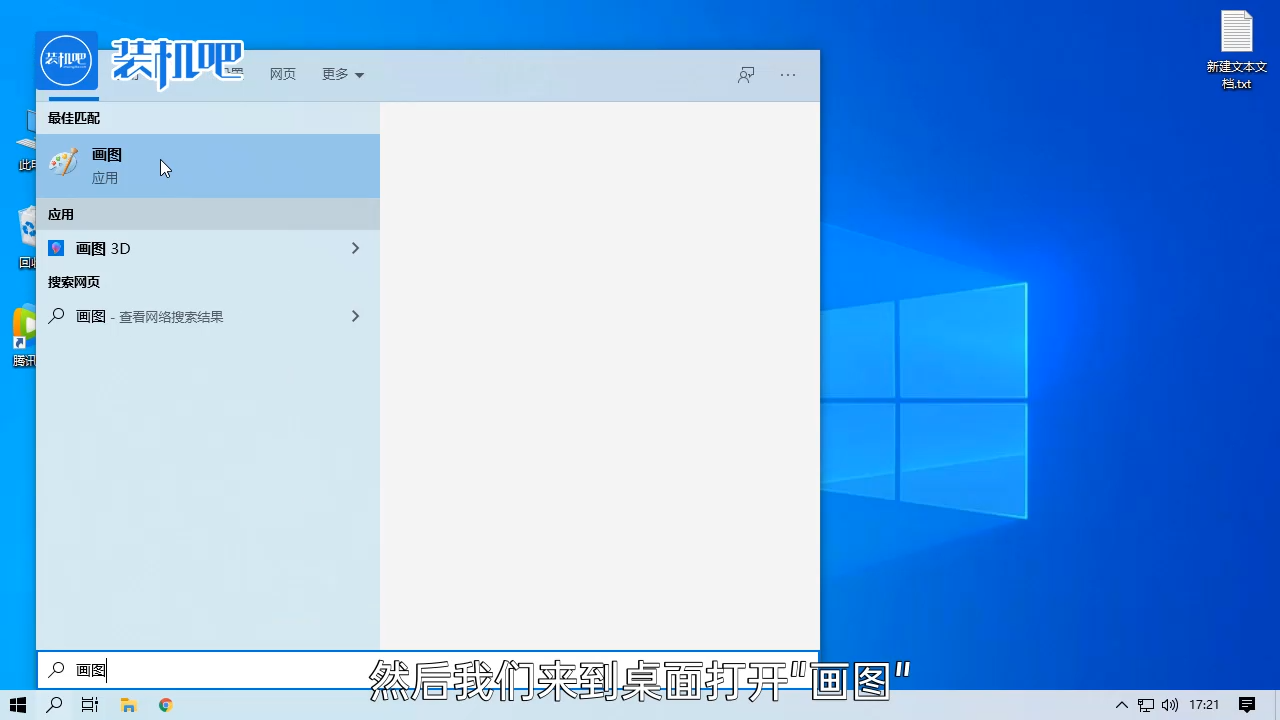Switch to the 网页 (Web) tab
This screenshot has height=720, width=1280.
[282, 74]
